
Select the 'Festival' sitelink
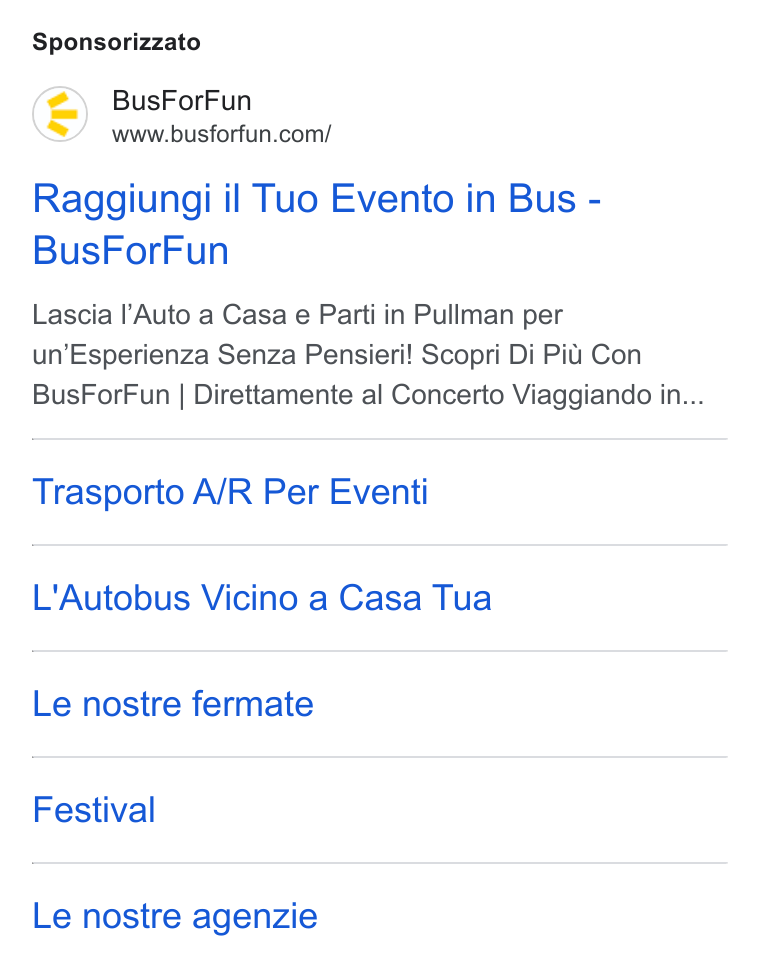[94, 810]
